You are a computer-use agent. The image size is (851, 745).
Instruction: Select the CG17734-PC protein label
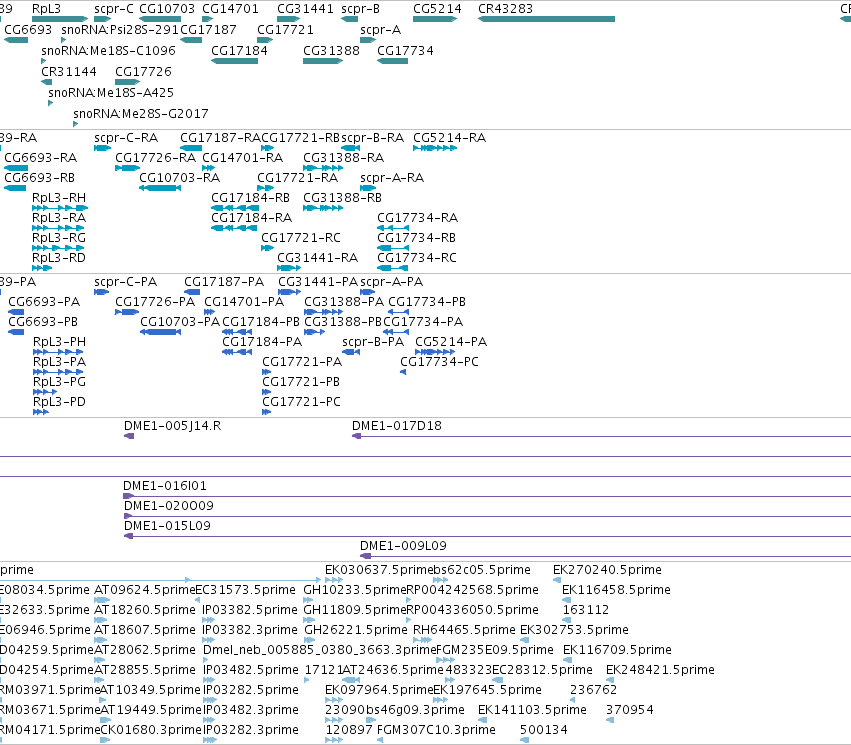(439, 362)
